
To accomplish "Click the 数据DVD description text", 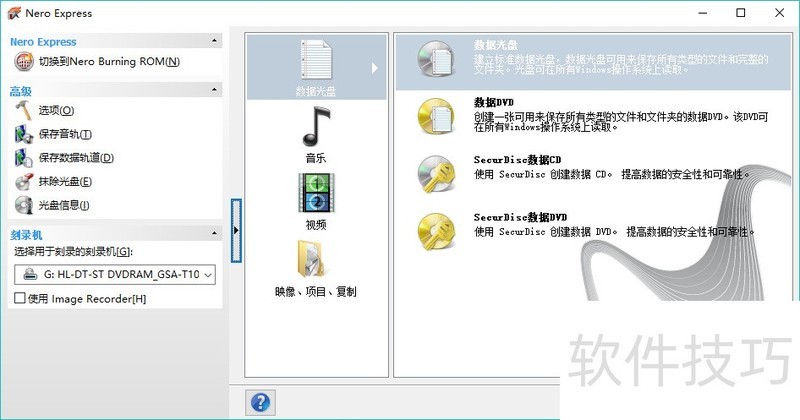I will pyautogui.click(x=621, y=122).
